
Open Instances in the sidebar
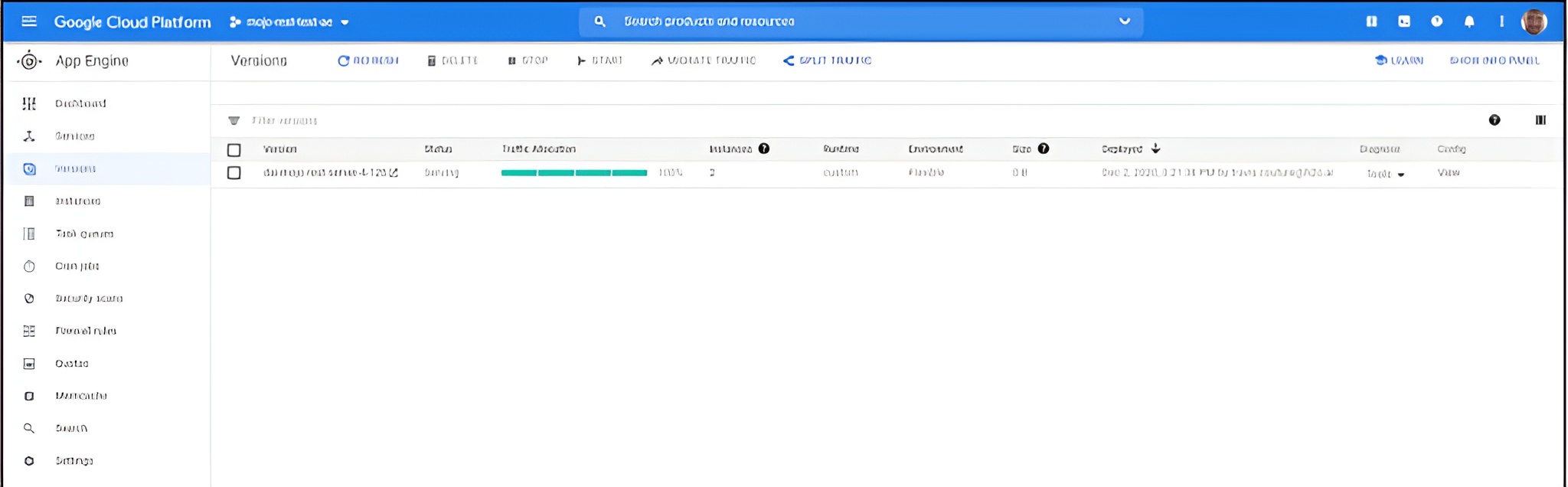pyautogui.click(x=77, y=201)
